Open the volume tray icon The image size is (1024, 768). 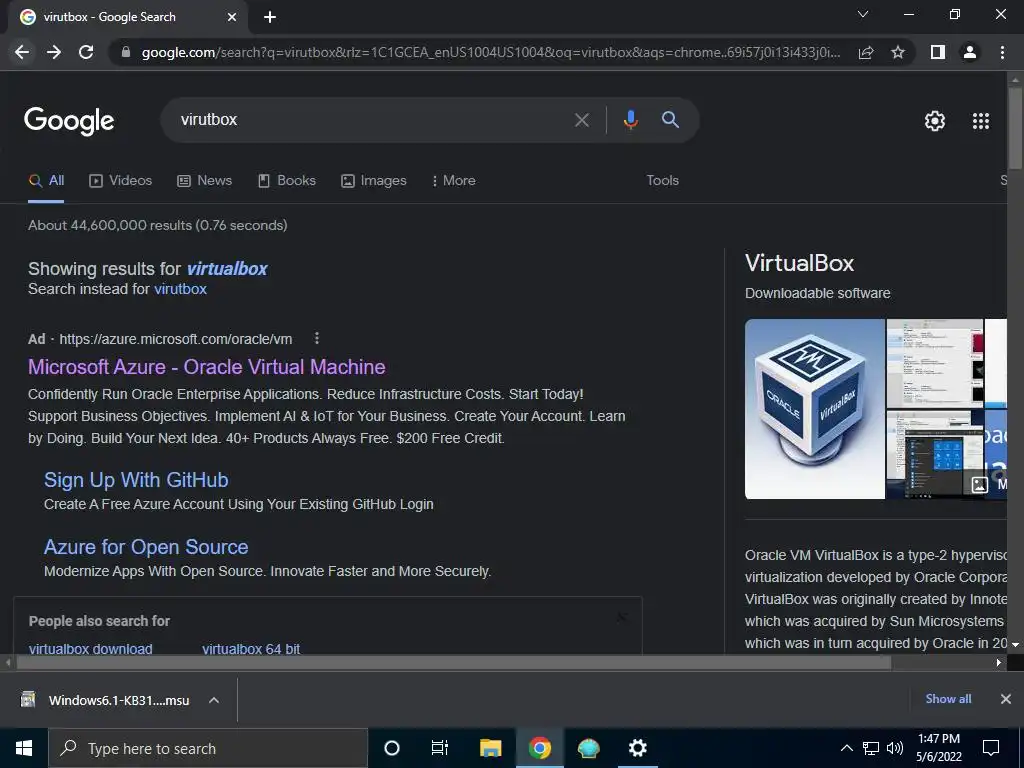click(895, 748)
